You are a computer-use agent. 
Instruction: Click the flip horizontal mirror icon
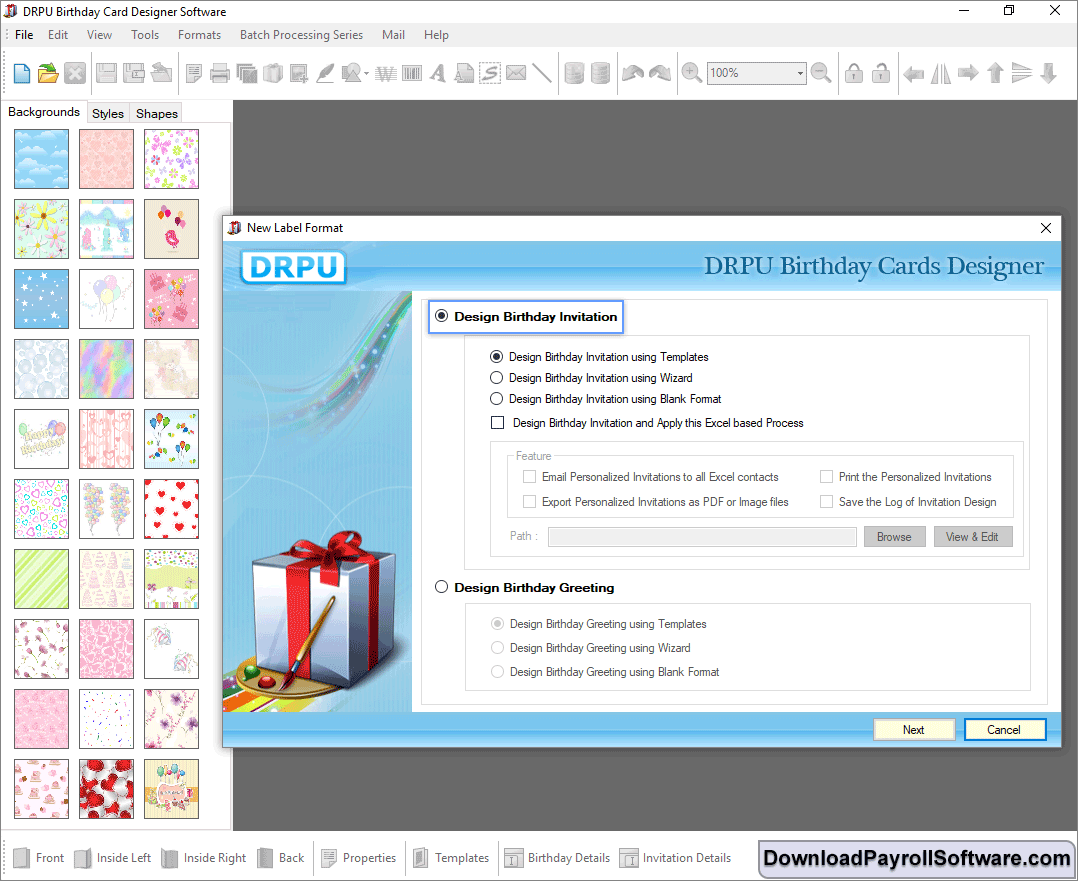tap(940, 73)
